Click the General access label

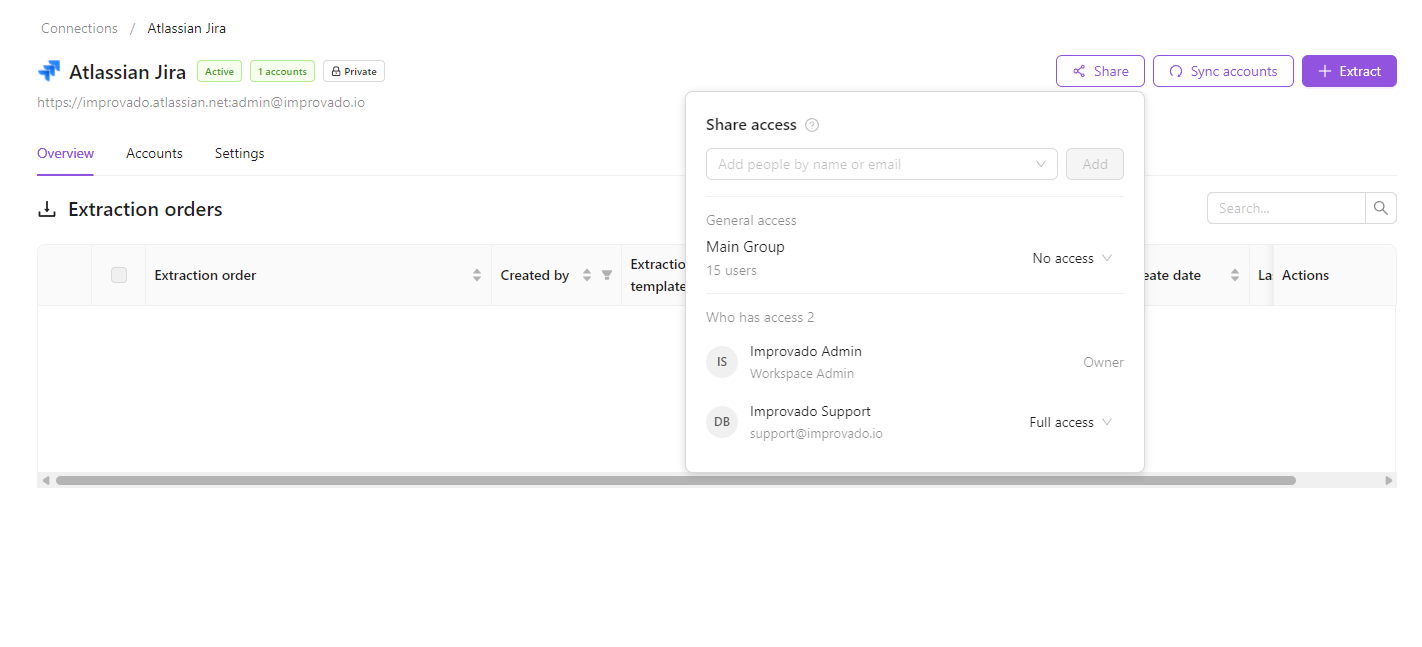pyautogui.click(x=751, y=220)
